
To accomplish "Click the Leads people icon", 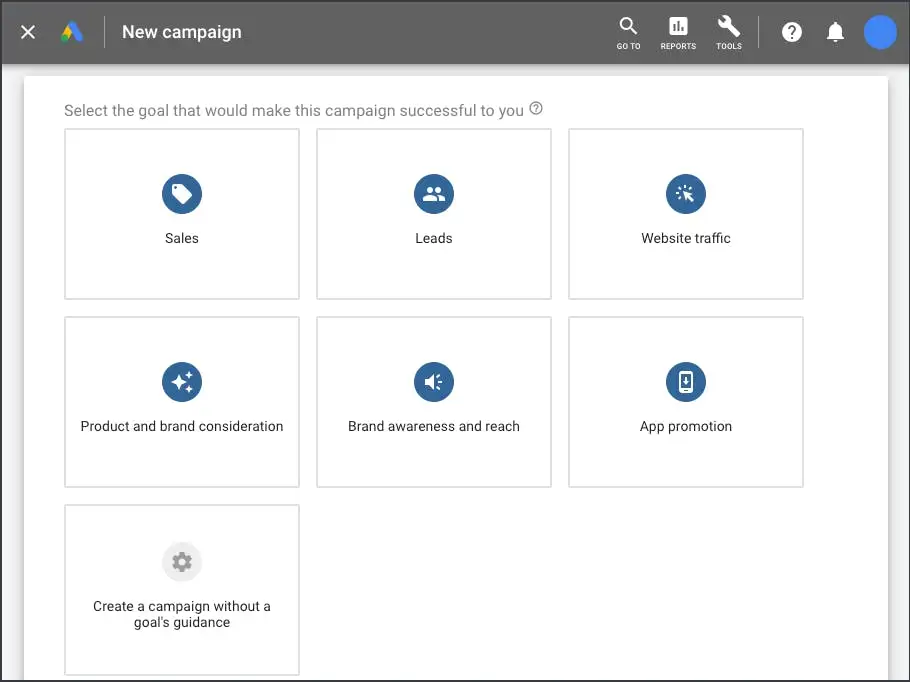I will point(434,194).
